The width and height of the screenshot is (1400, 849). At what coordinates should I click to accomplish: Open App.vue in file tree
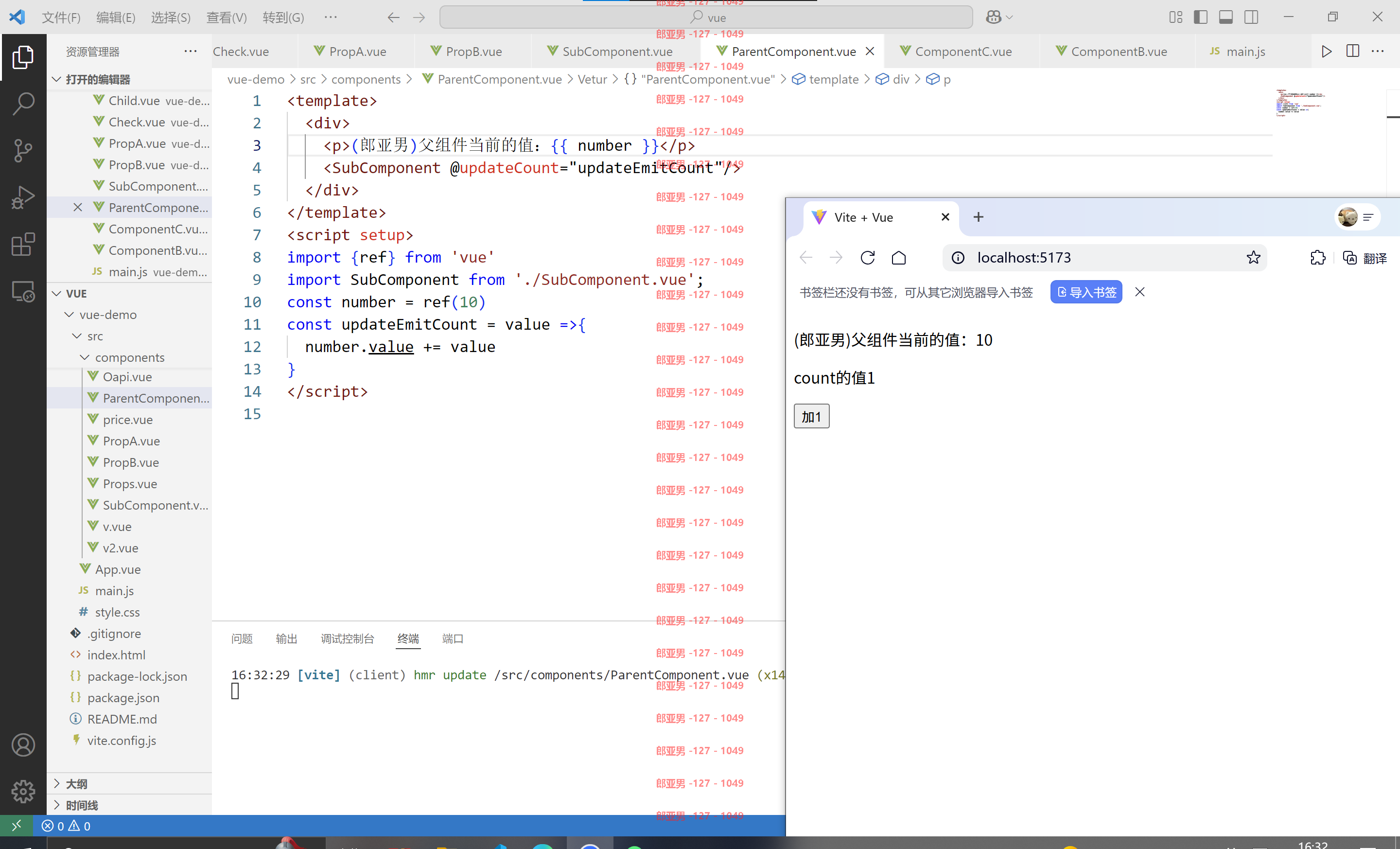click(118, 569)
